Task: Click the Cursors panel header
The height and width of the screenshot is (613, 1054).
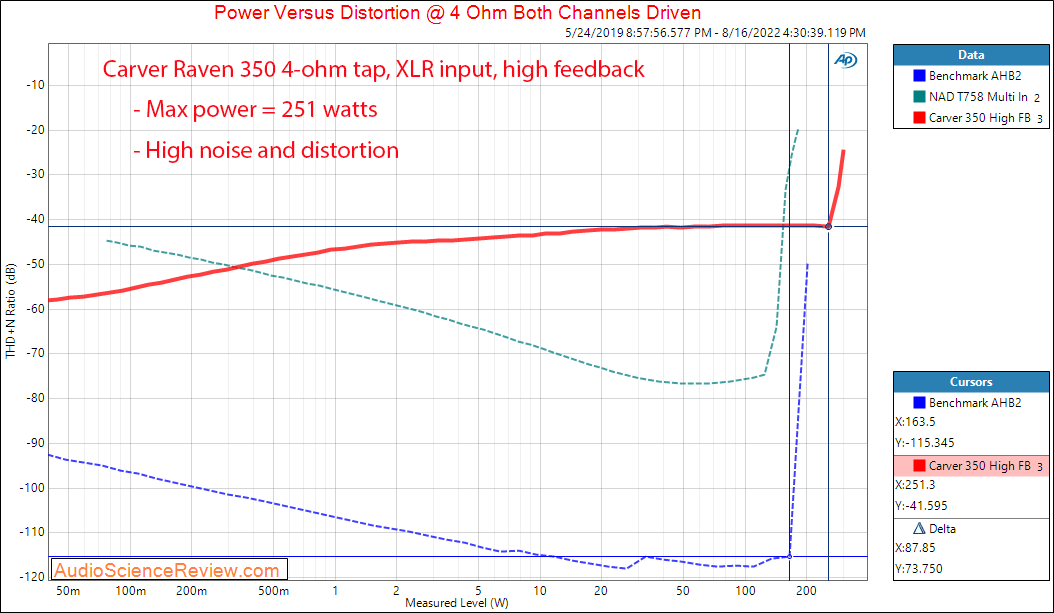Action: coord(971,382)
